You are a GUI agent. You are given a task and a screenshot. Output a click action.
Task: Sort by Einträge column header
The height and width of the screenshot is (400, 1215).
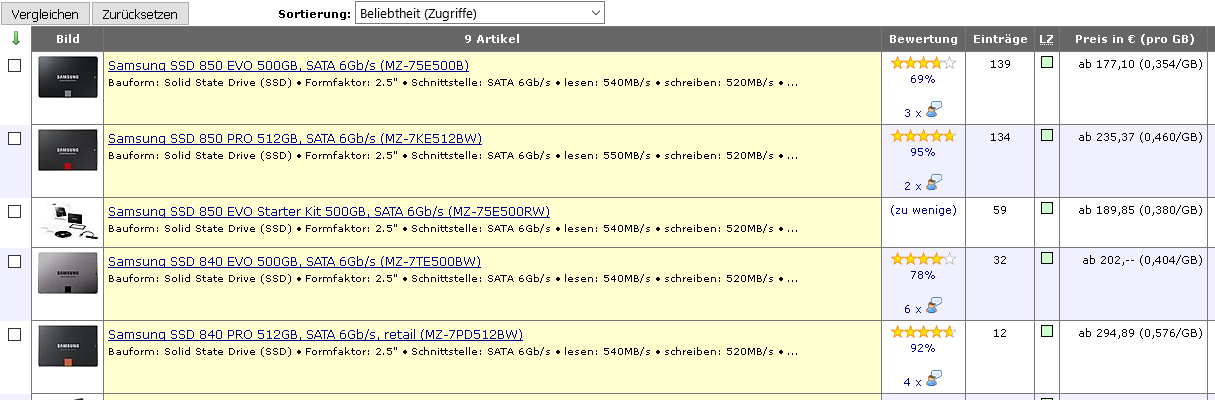tap(1000, 39)
